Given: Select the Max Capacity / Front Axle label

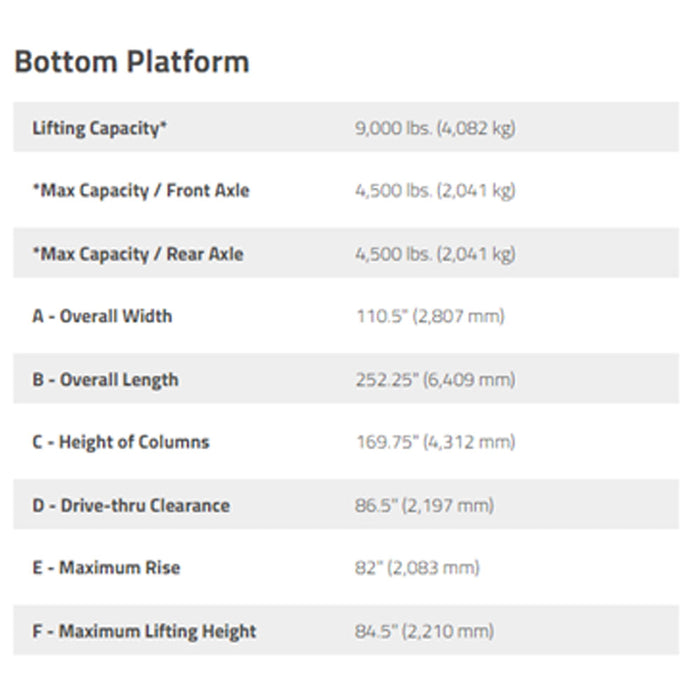Looking at the screenshot, I should pyautogui.click(x=141, y=191).
